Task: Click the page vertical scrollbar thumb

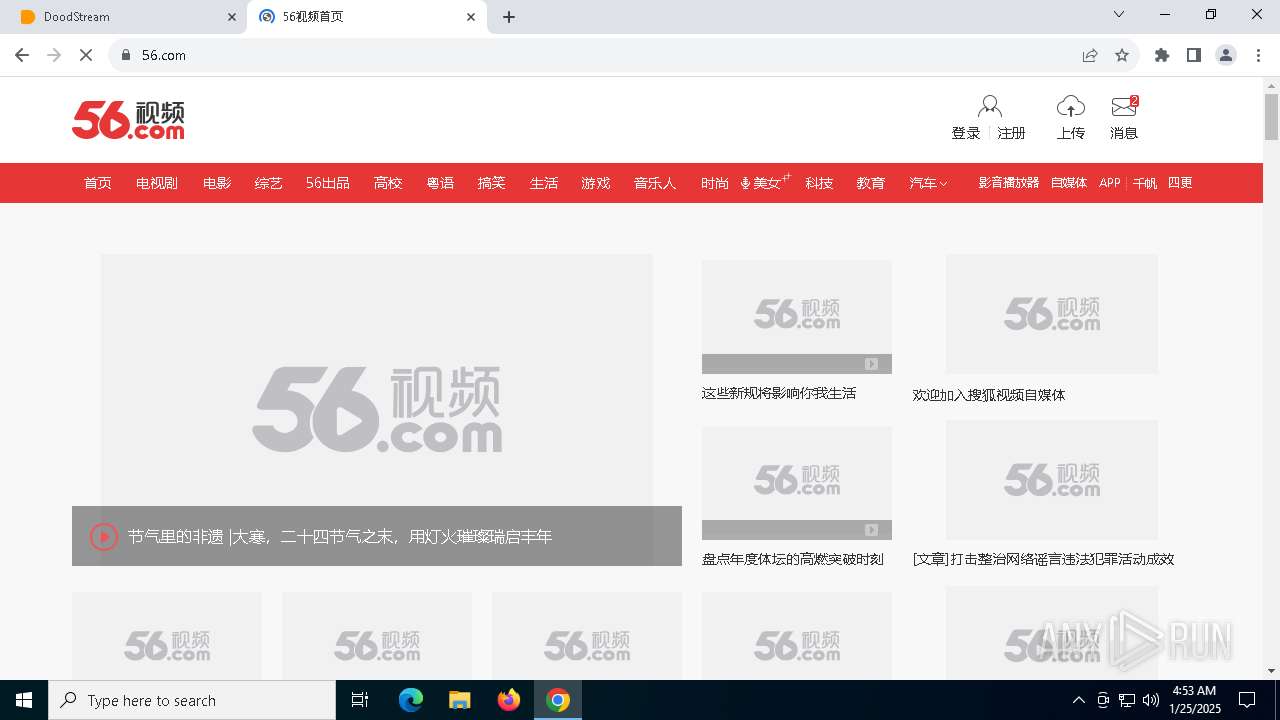Action: point(1271,117)
